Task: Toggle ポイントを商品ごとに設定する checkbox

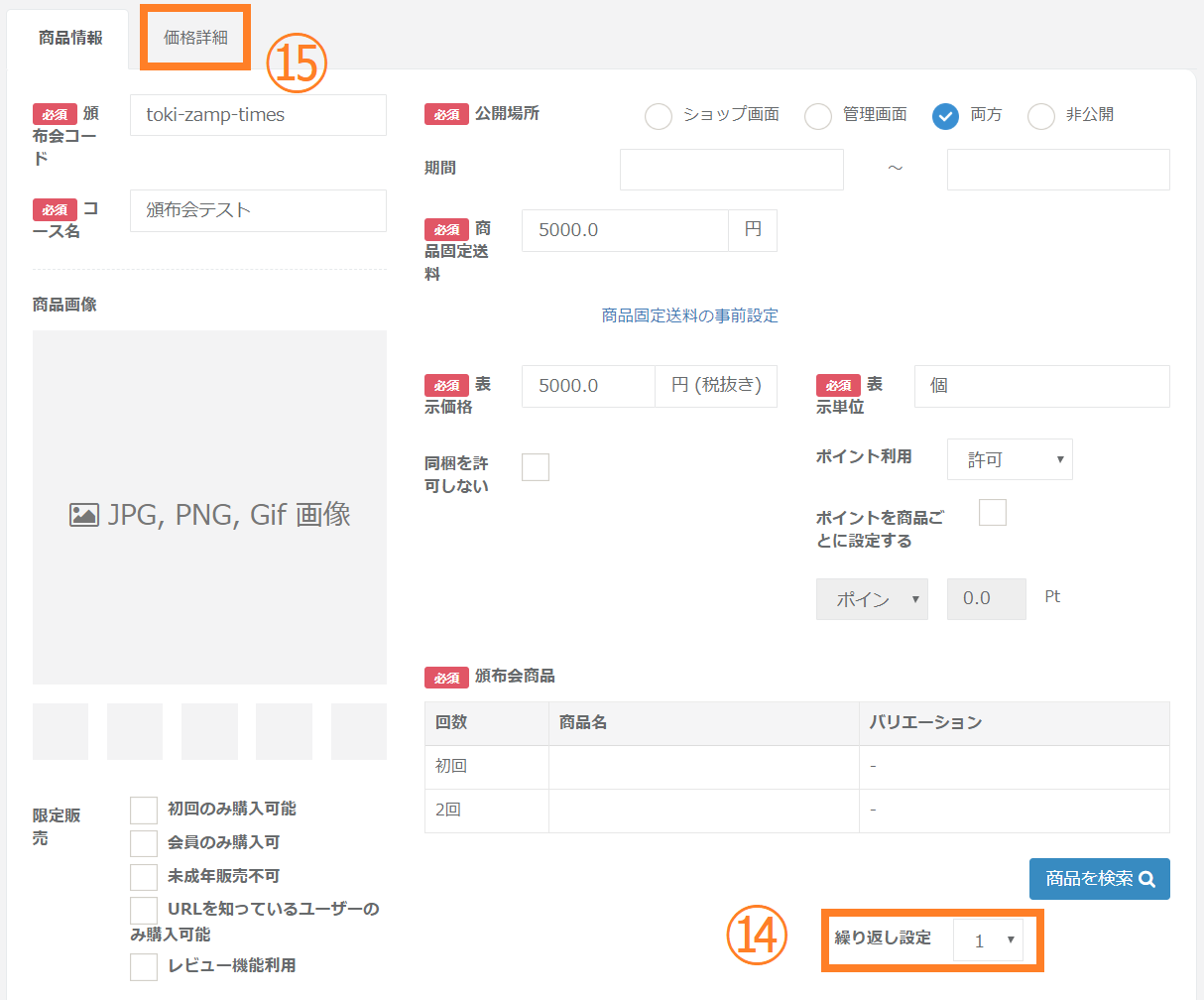Action: click(993, 513)
